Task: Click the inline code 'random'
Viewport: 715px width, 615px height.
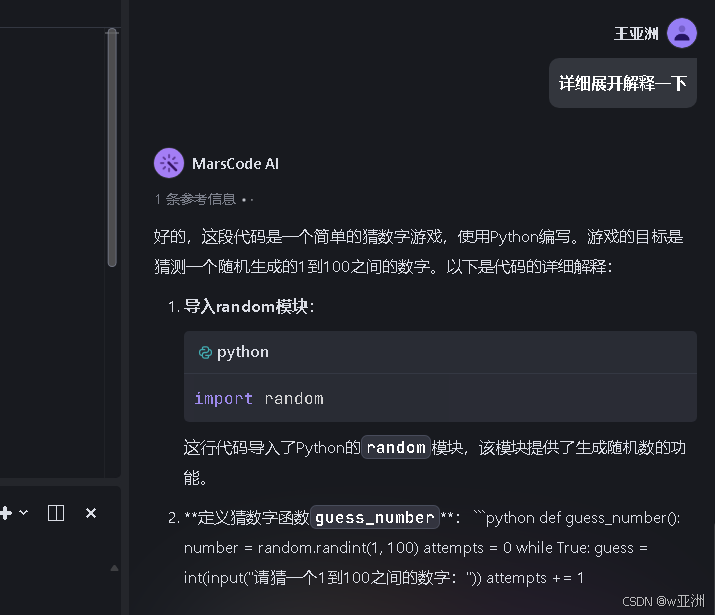Action: 396,447
